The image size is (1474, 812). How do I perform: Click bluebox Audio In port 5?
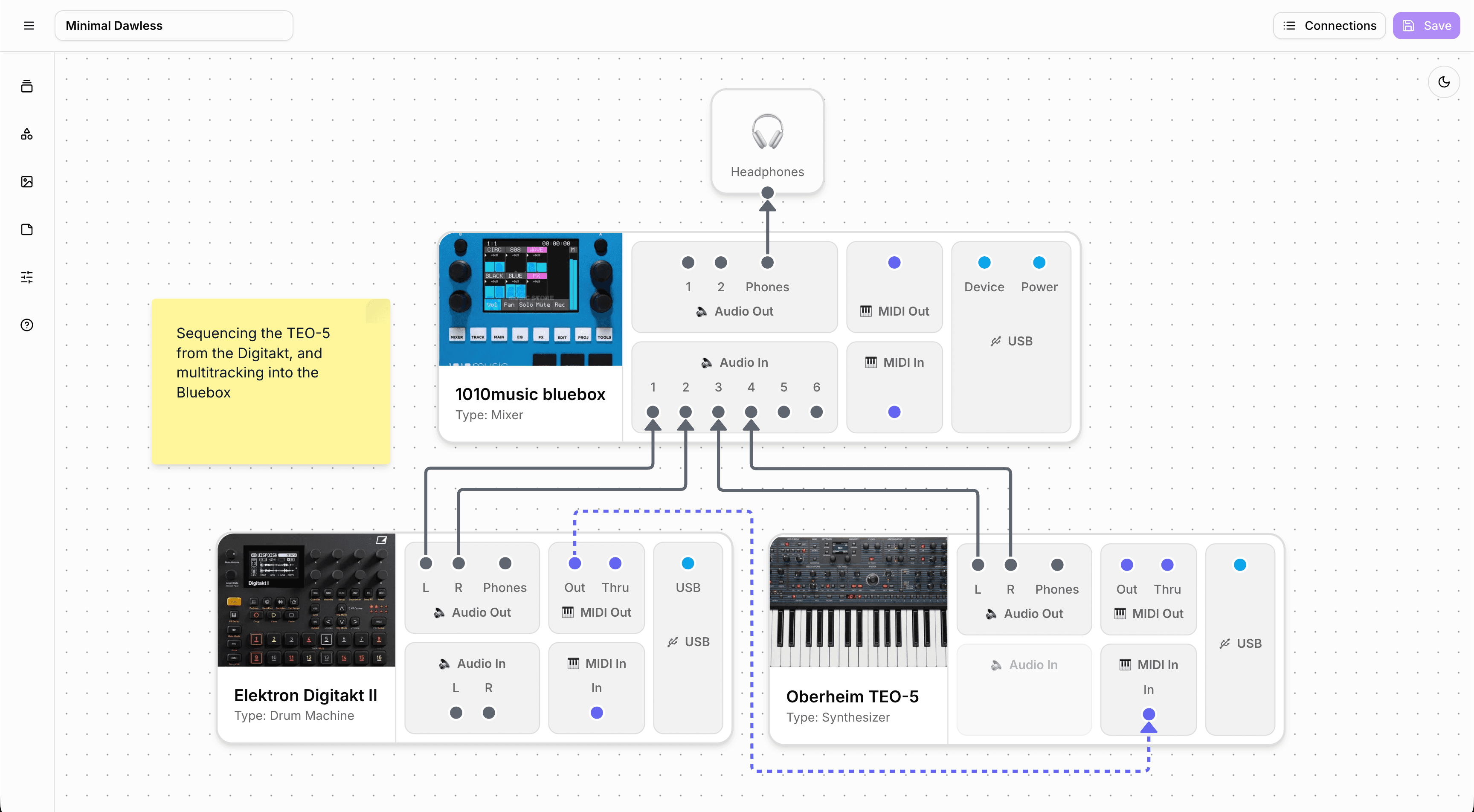tap(784, 412)
